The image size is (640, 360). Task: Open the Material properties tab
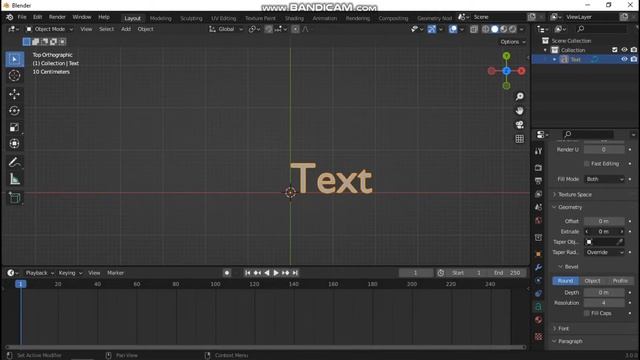(538, 320)
